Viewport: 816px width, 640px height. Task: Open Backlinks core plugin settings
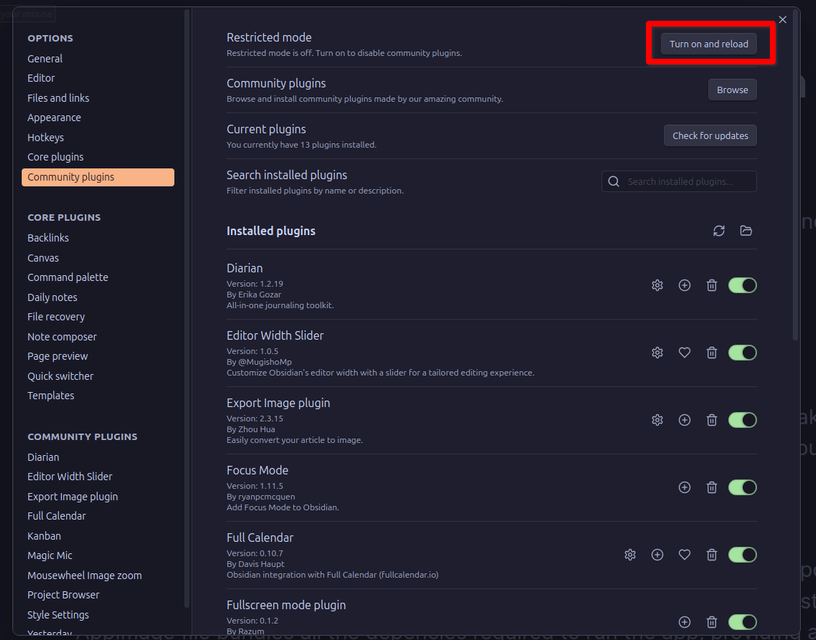(x=98, y=238)
